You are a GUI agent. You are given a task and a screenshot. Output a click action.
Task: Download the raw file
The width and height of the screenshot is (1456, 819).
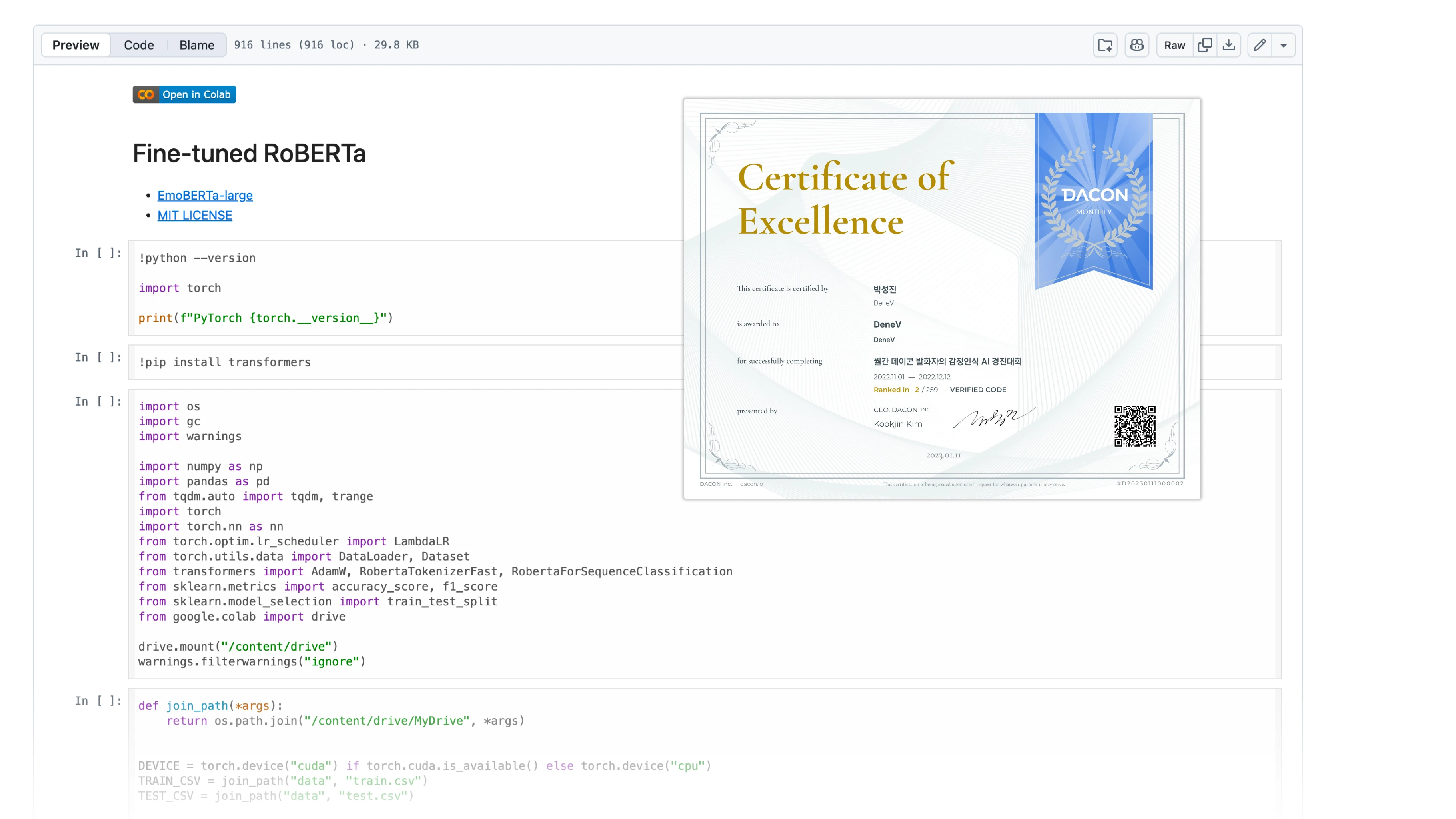[x=1229, y=45]
